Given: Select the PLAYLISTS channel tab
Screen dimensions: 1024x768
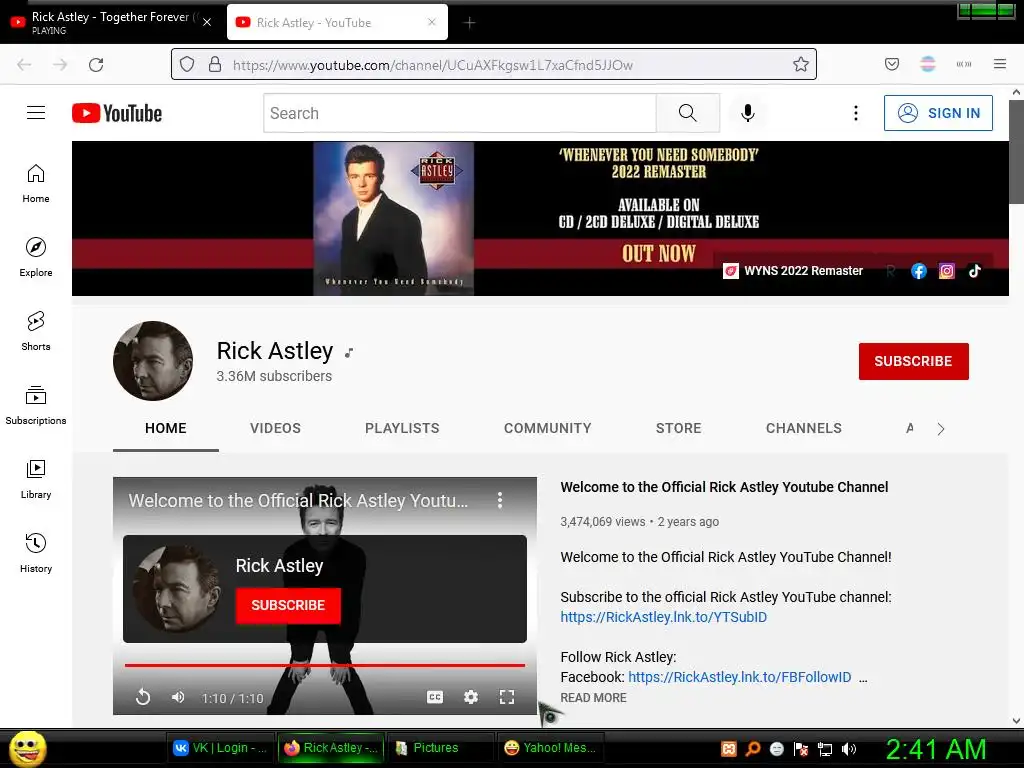Looking at the screenshot, I should 402,428.
